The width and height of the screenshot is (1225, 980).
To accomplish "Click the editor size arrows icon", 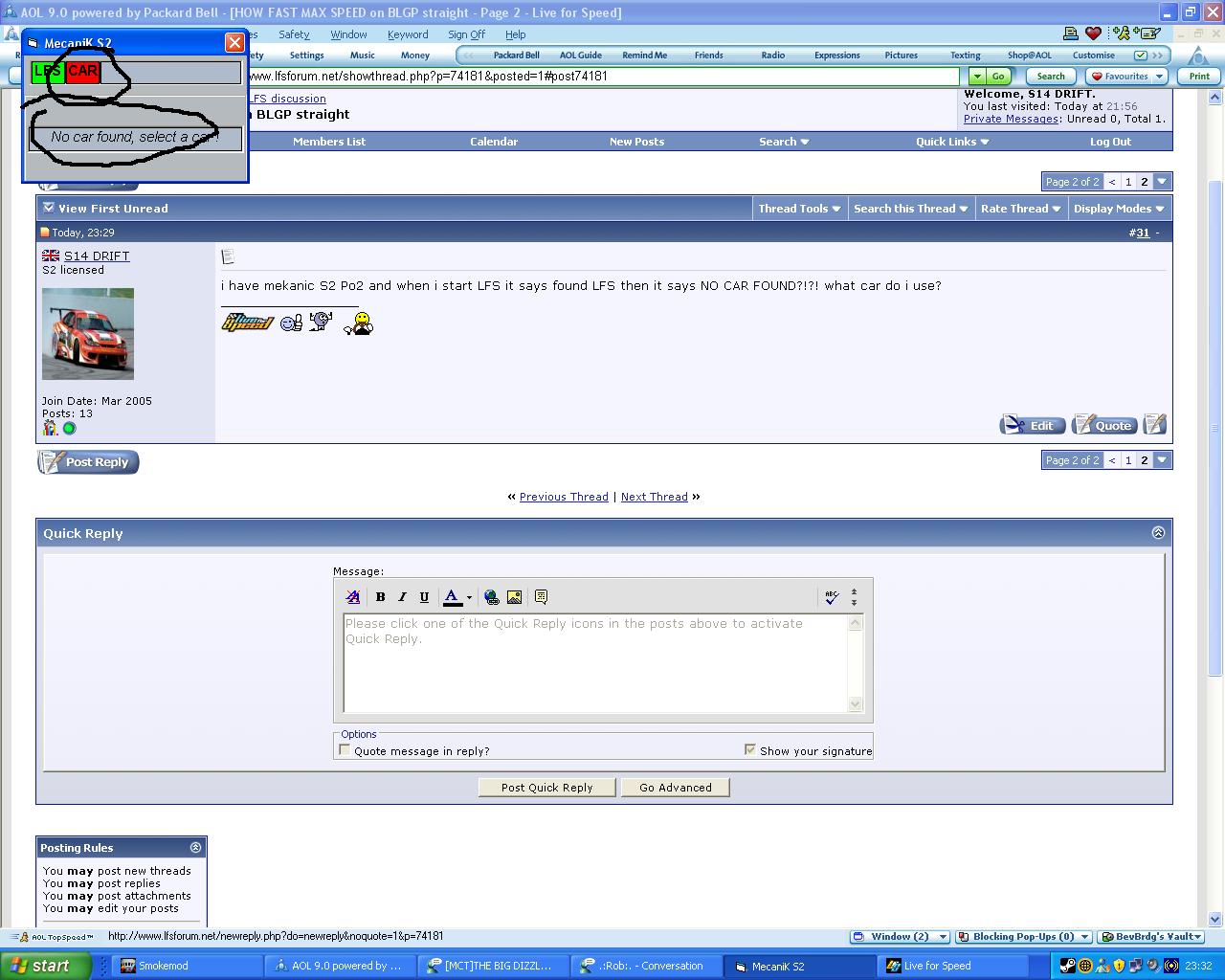I will [854, 597].
